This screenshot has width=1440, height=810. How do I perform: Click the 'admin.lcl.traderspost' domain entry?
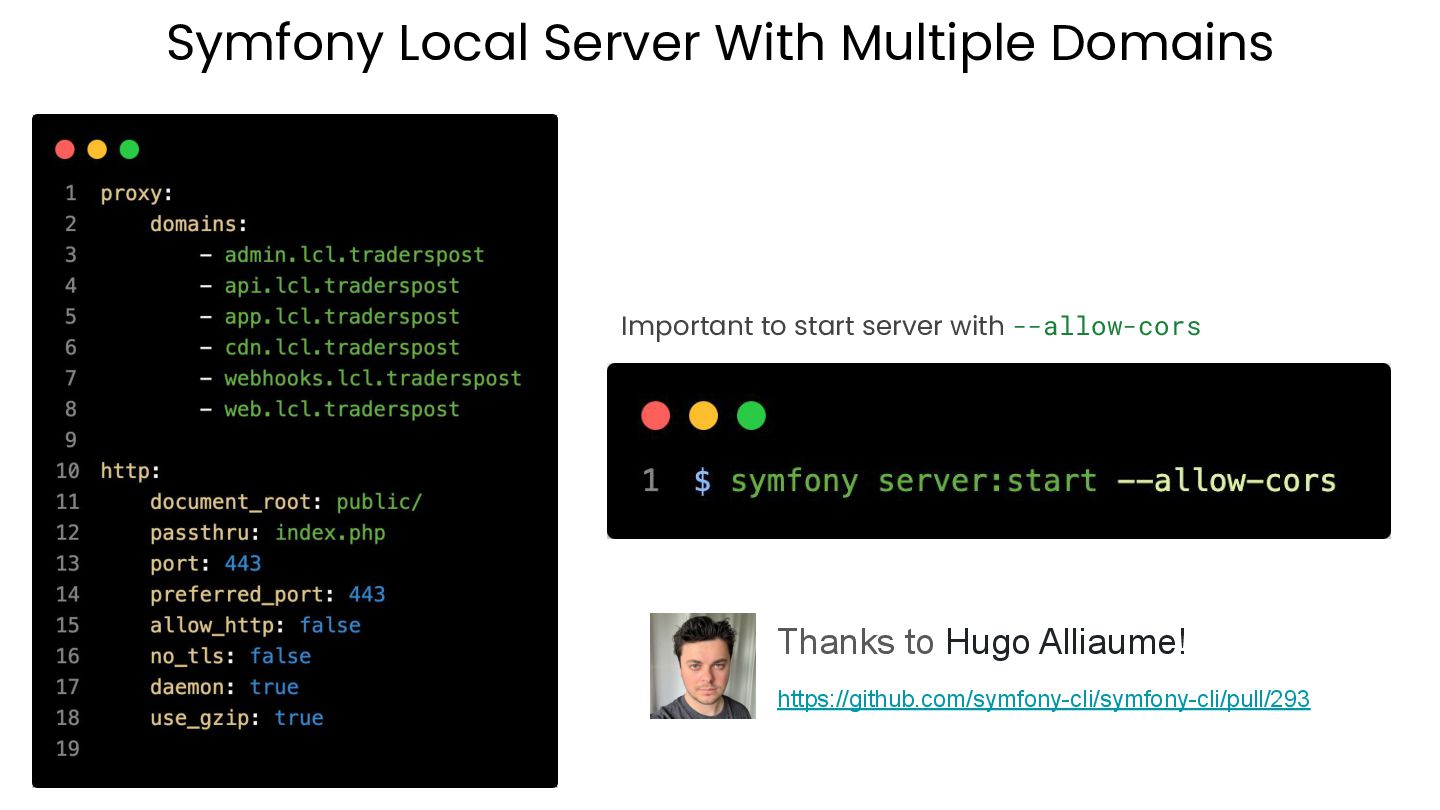click(x=354, y=255)
